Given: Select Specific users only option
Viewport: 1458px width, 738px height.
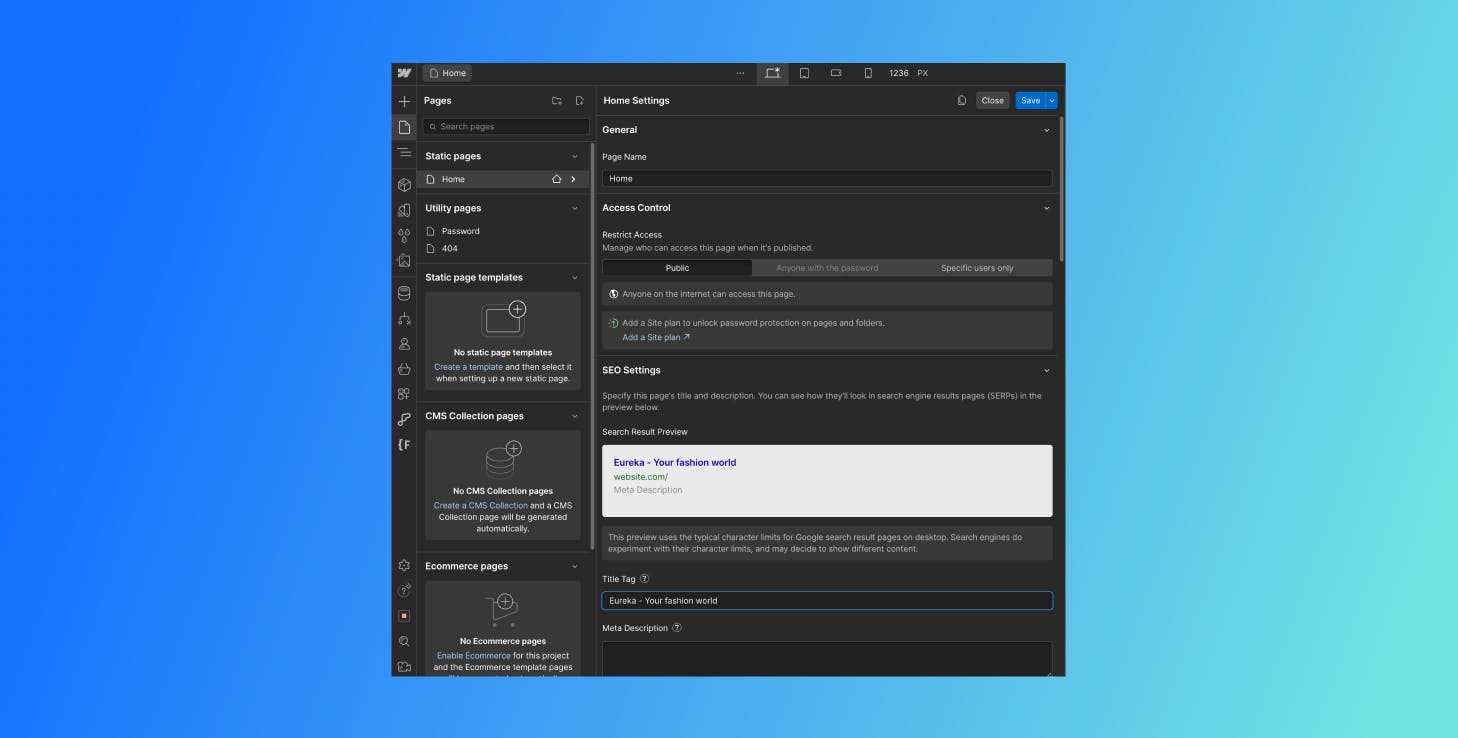Looking at the screenshot, I should 977,268.
